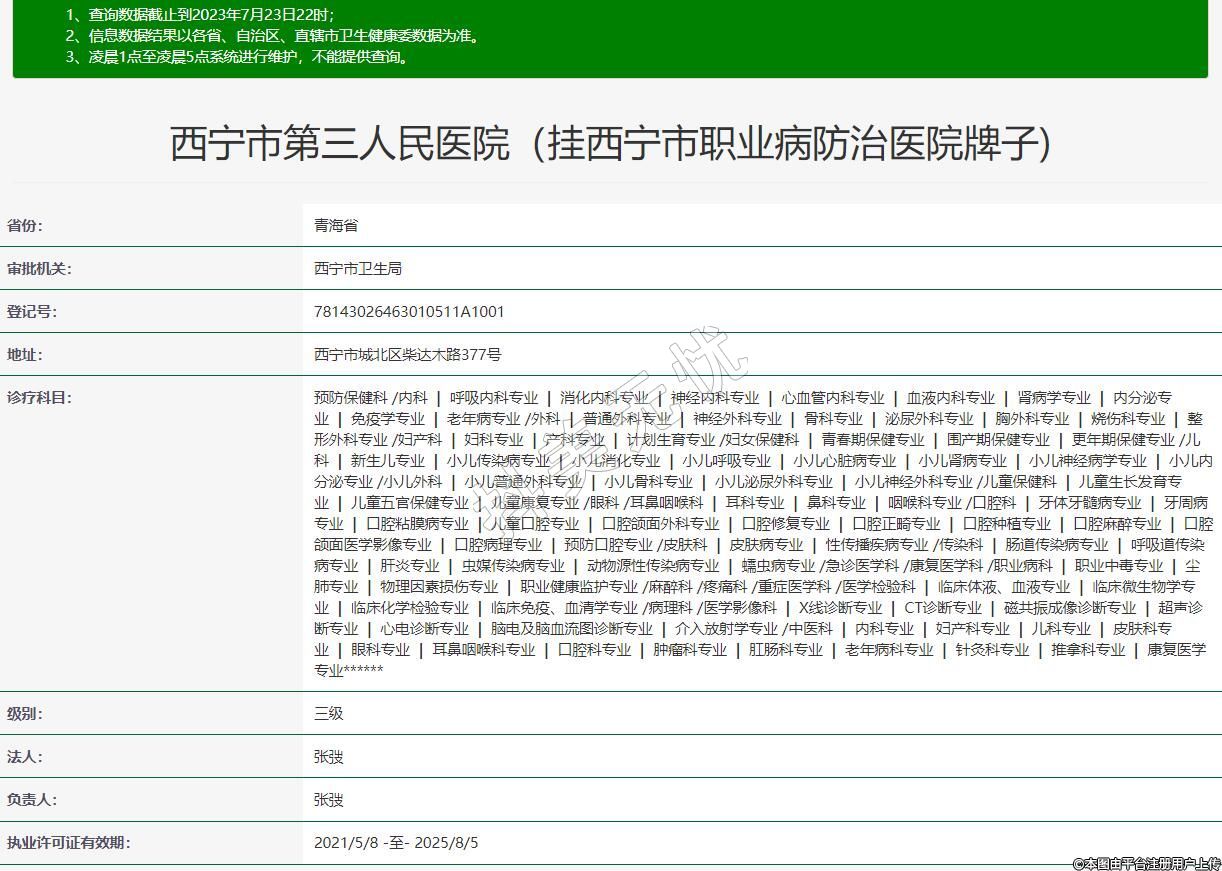This screenshot has width=1222, height=871.
Task: Select the 级别 row label
Action: coord(25,714)
